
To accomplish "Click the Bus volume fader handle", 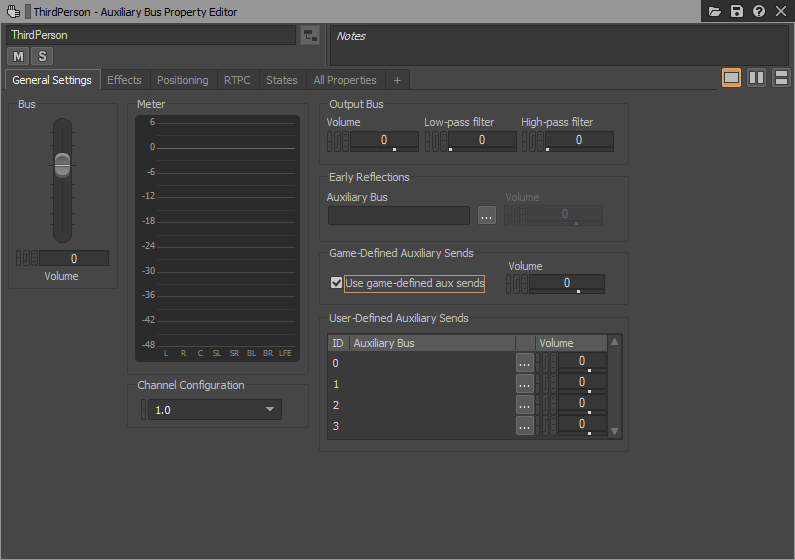I will (62, 165).
